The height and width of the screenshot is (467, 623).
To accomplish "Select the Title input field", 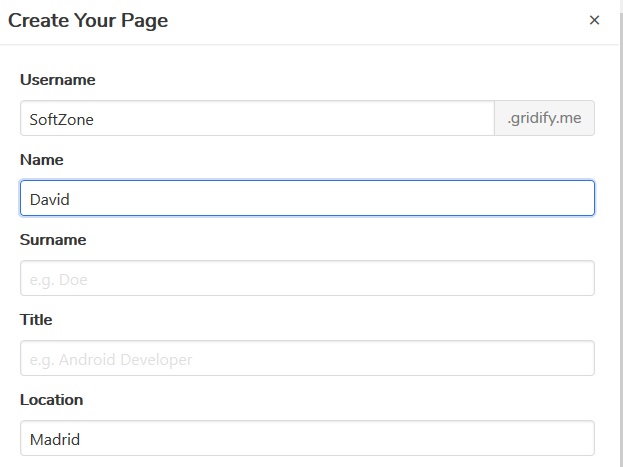I will coord(307,358).
